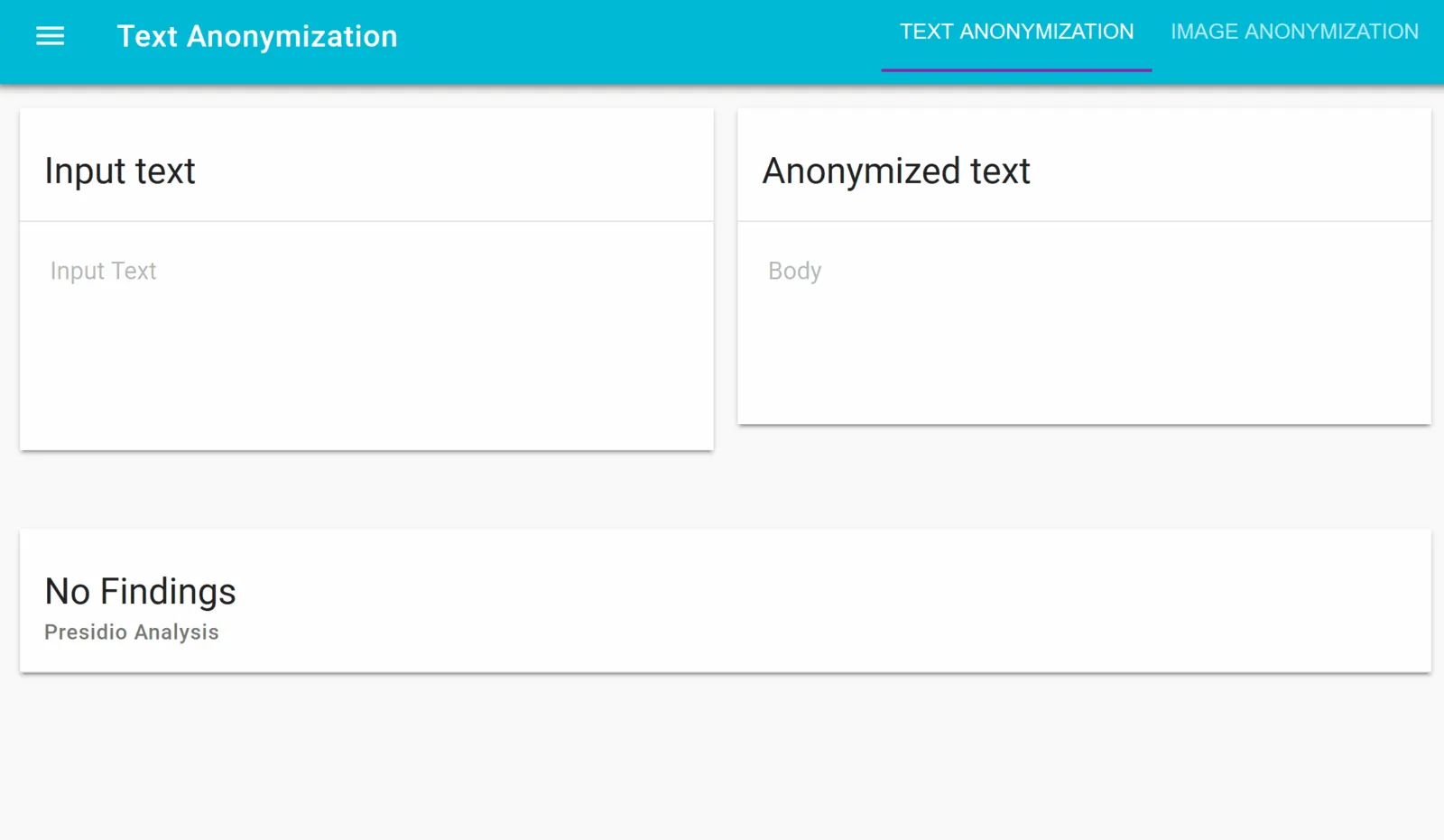Open the hamburger navigation menu

click(51, 36)
